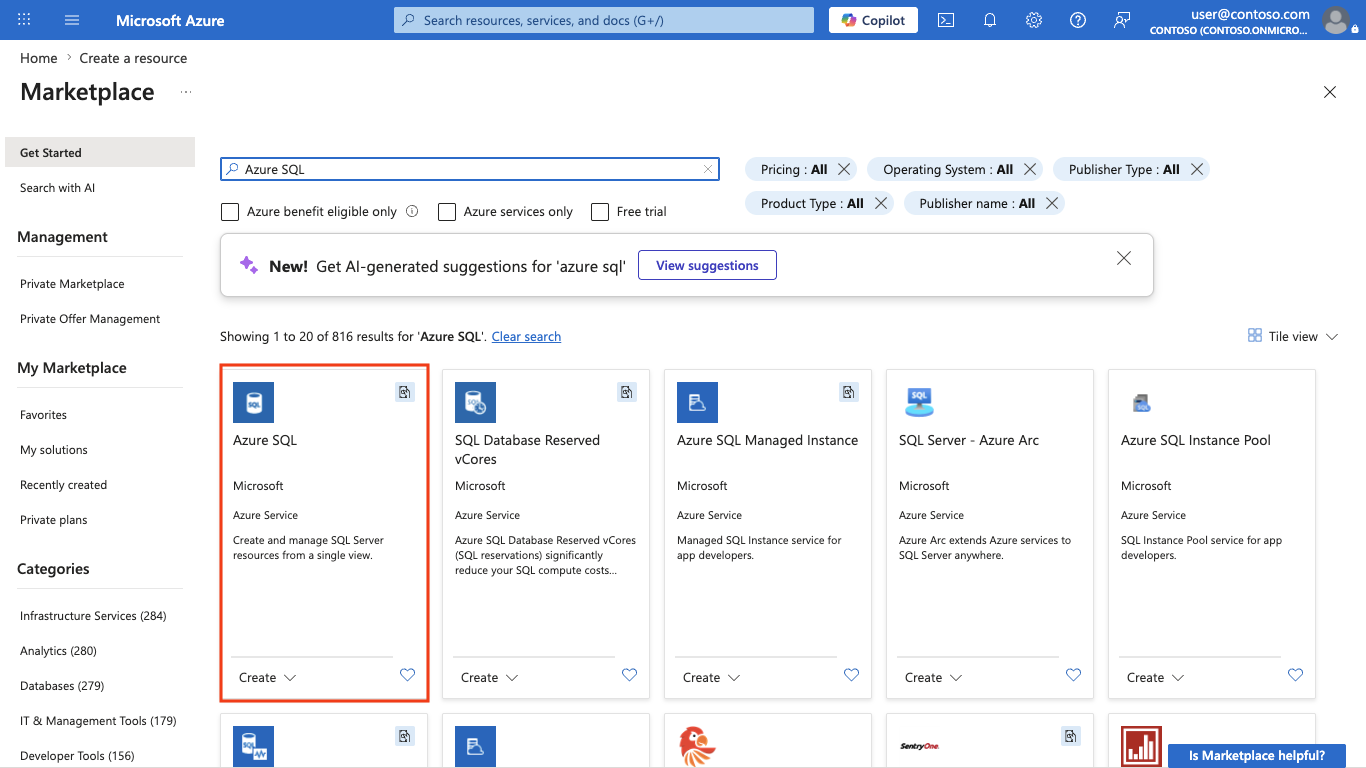Select Get Started in sidebar
Screen dimensions: 1366x768
(x=100, y=152)
